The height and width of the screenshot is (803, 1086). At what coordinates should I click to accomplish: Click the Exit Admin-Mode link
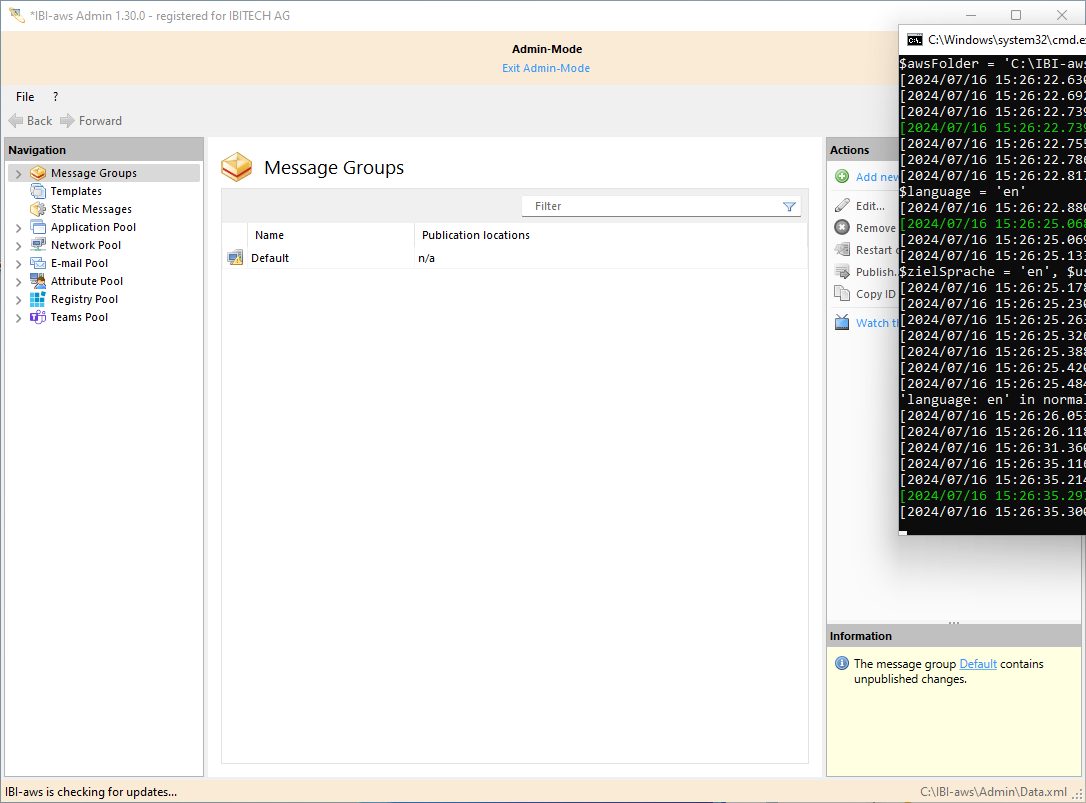[x=546, y=68]
